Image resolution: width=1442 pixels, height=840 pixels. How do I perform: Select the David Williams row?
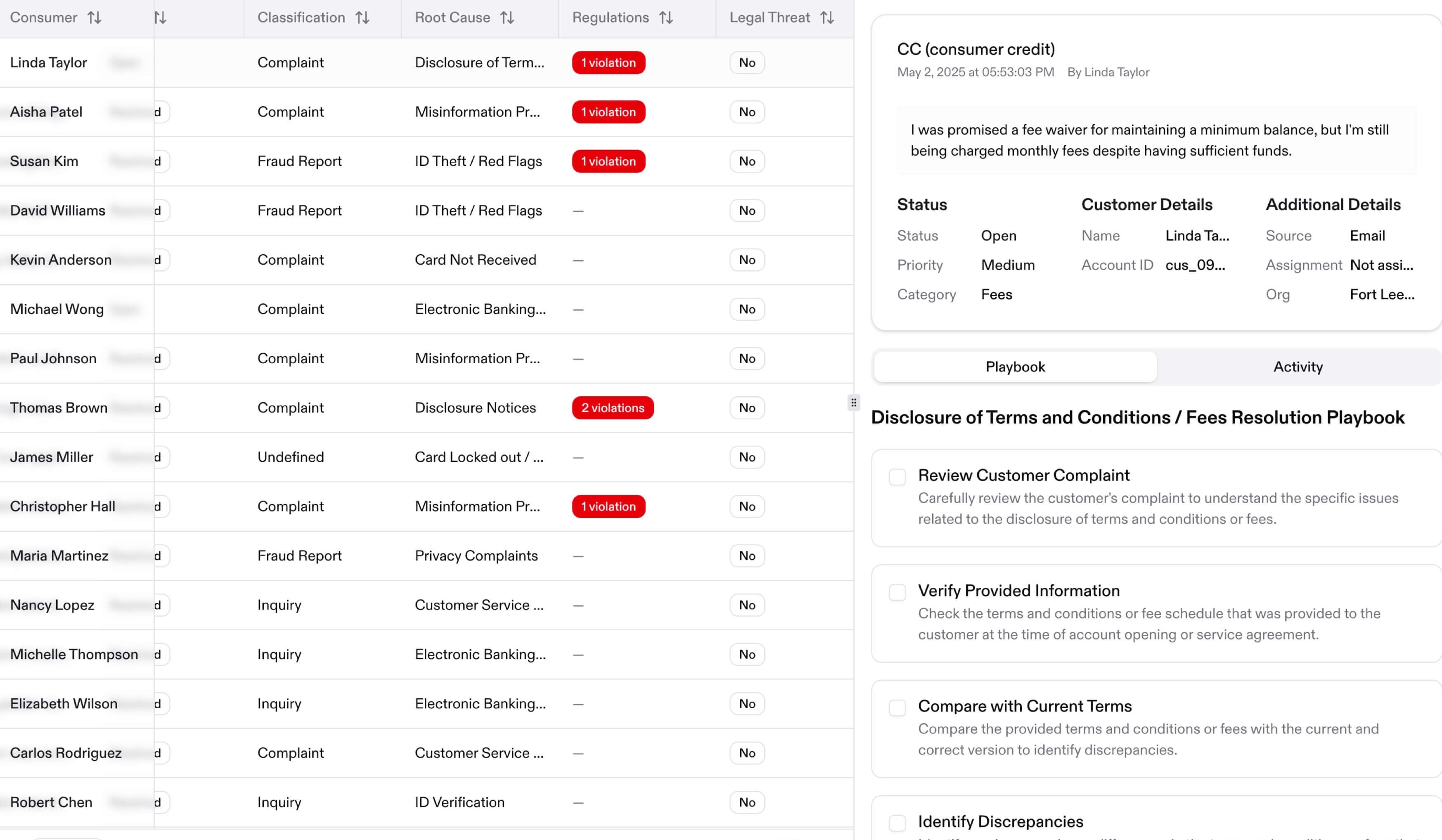tap(427, 211)
